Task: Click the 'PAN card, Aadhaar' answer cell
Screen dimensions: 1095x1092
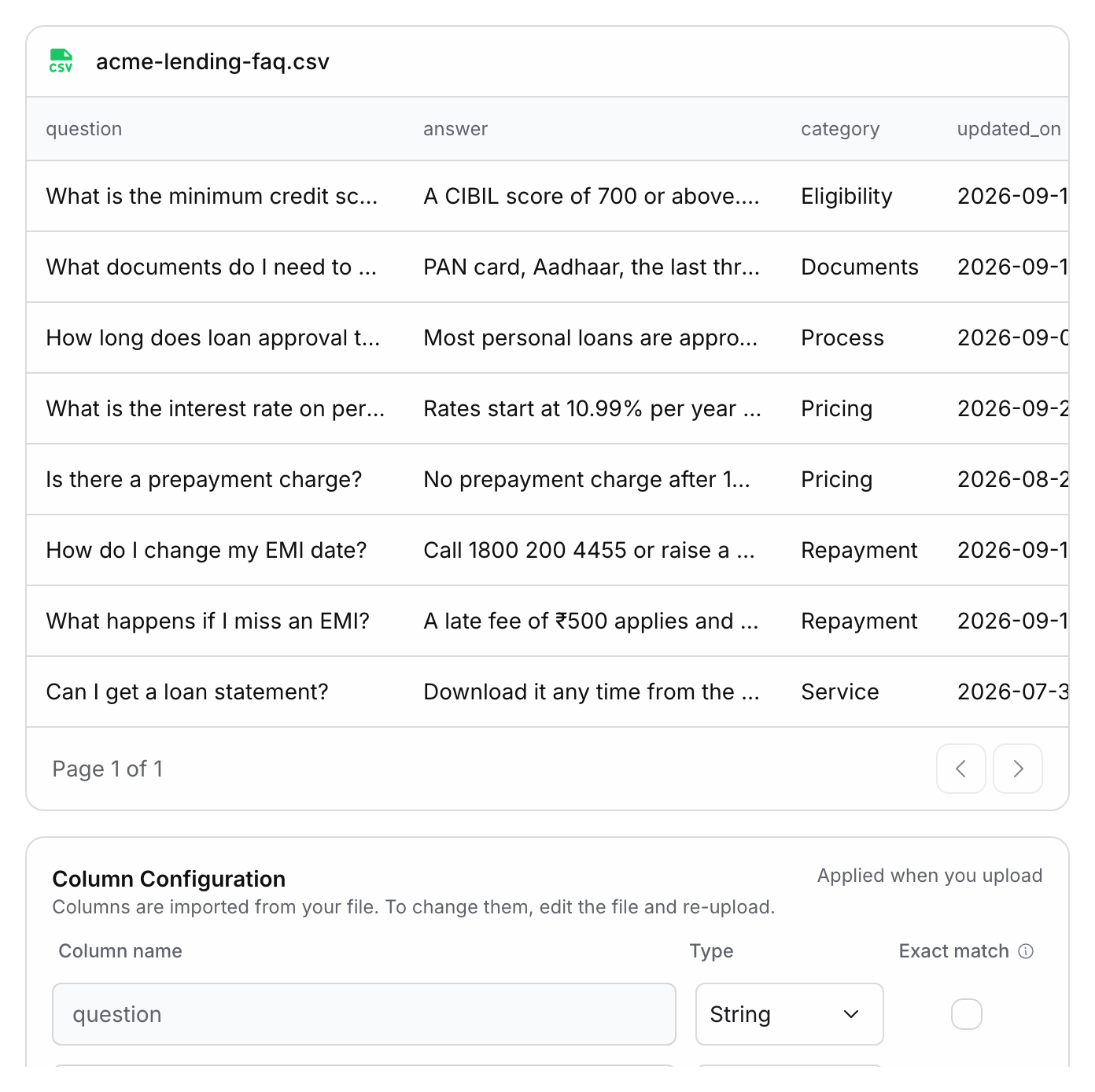Action: [592, 267]
